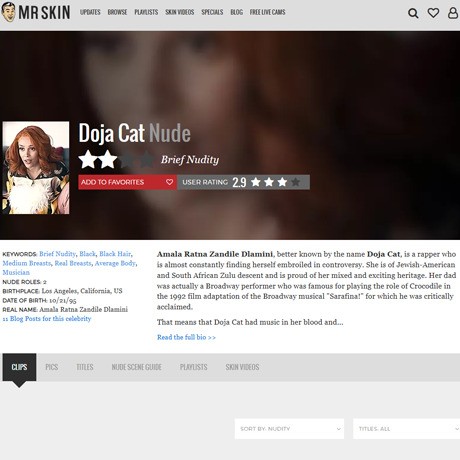Rate using the fourth user rating star
Viewport: 460px width, 460px height.
tap(296, 182)
